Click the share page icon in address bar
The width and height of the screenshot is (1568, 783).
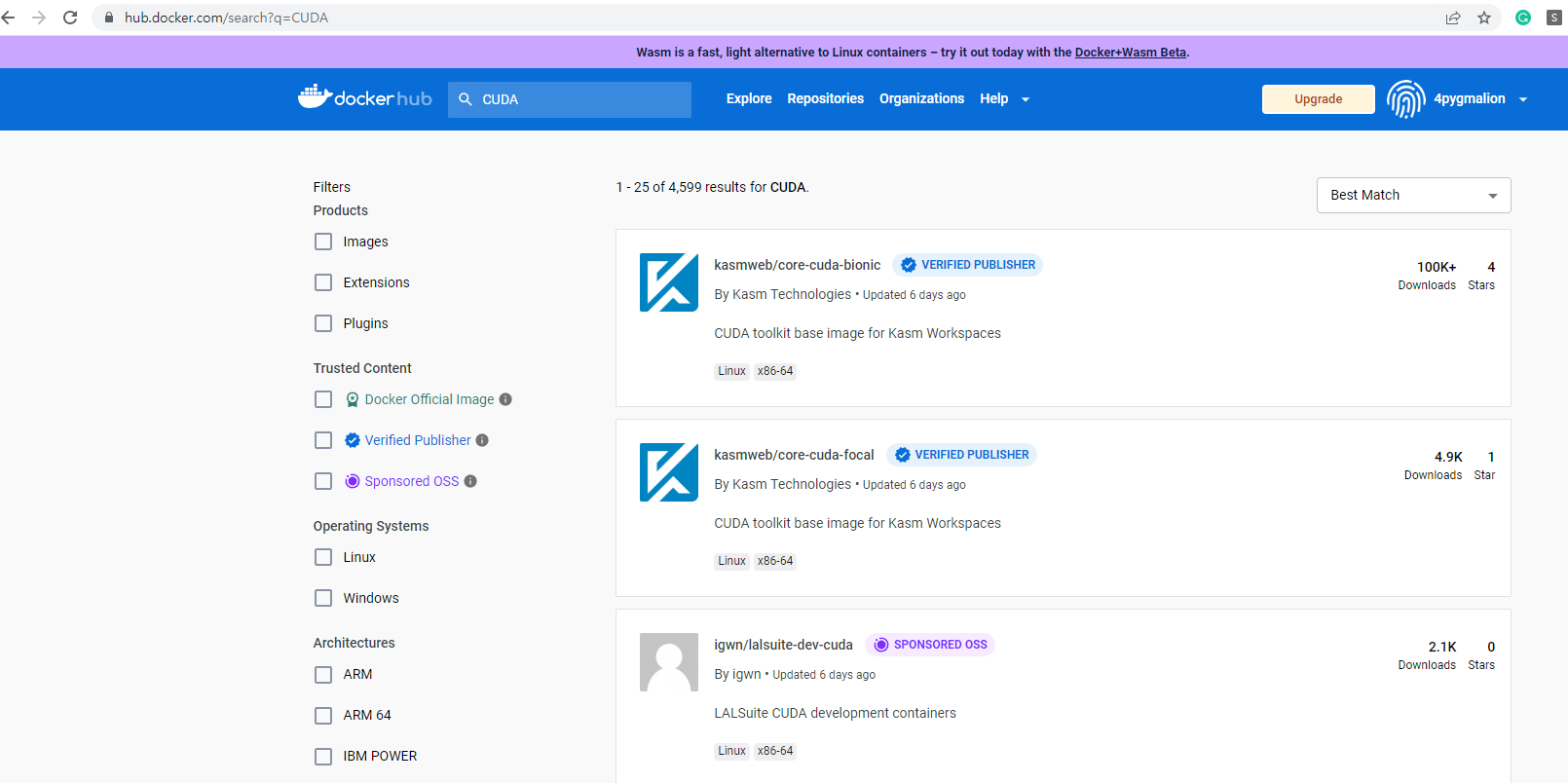1453,18
